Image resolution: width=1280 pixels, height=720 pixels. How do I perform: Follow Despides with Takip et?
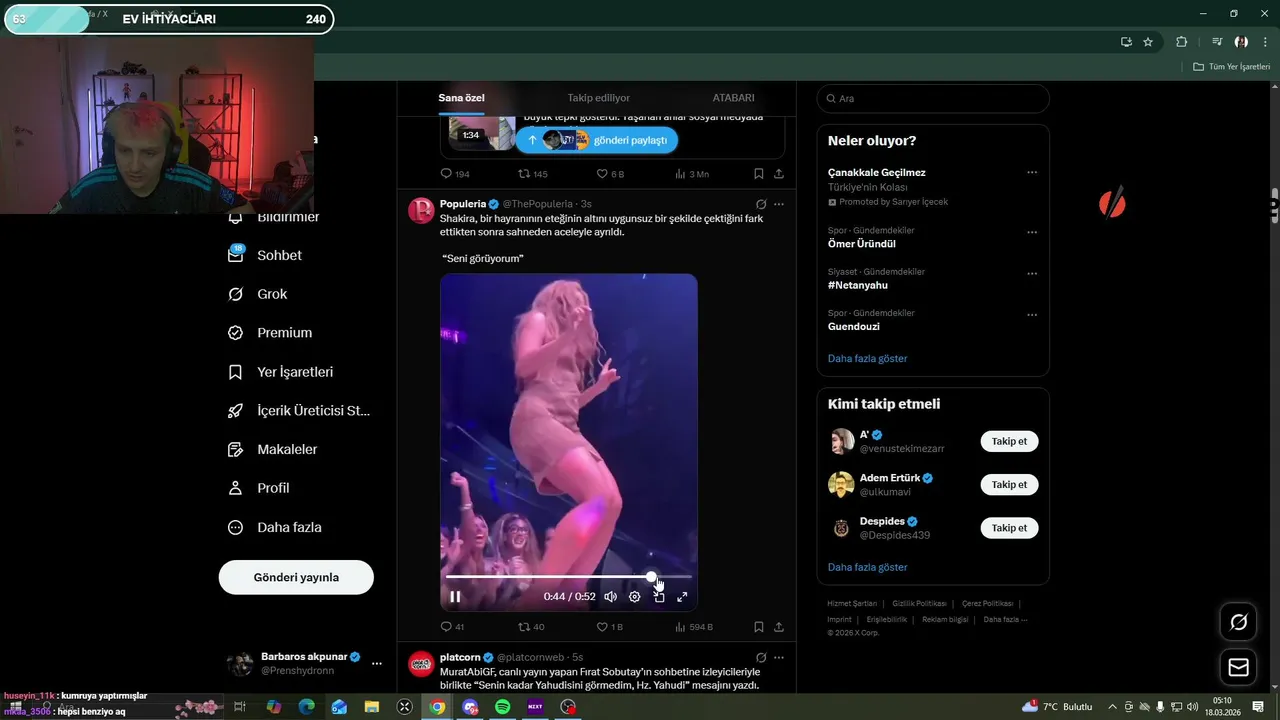(x=1009, y=527)
